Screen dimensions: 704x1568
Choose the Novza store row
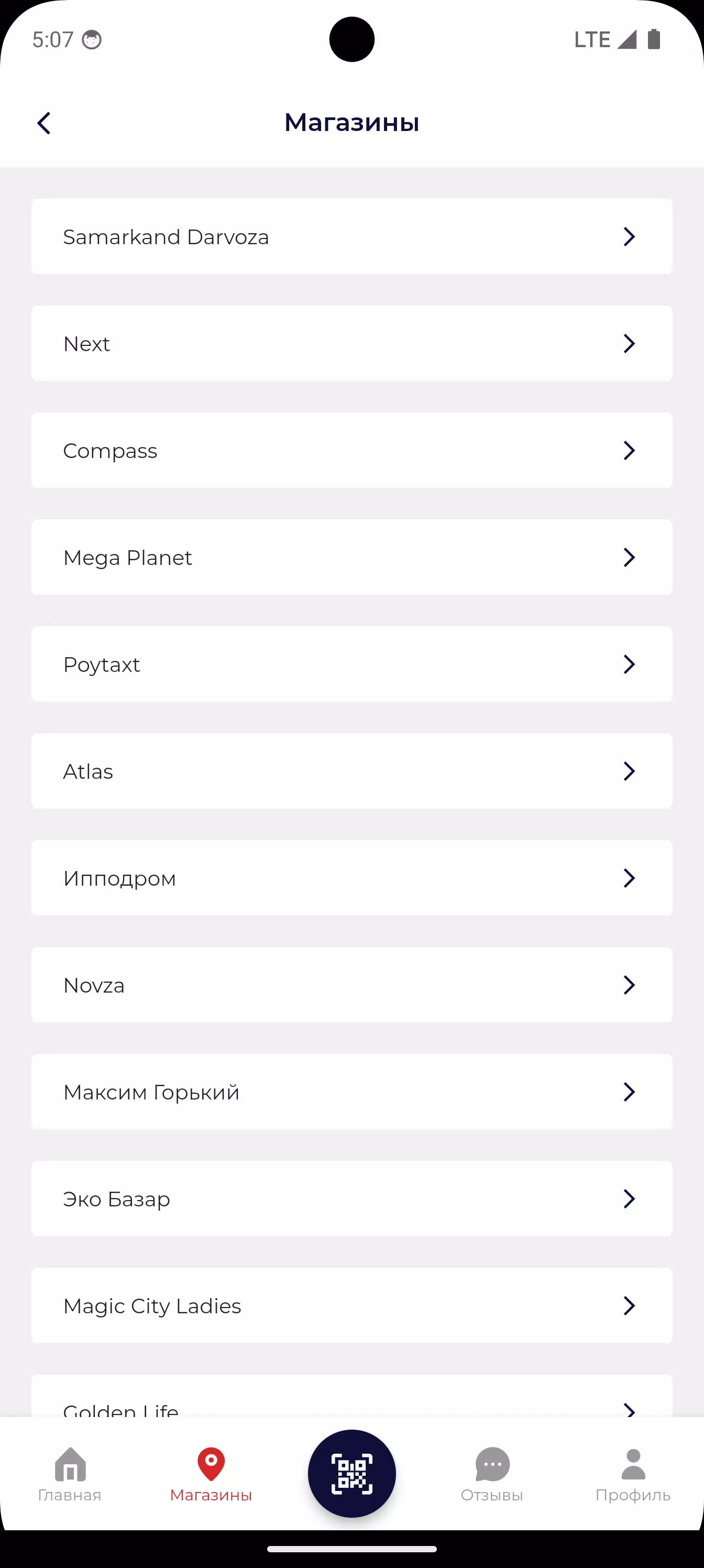(351, 985)
